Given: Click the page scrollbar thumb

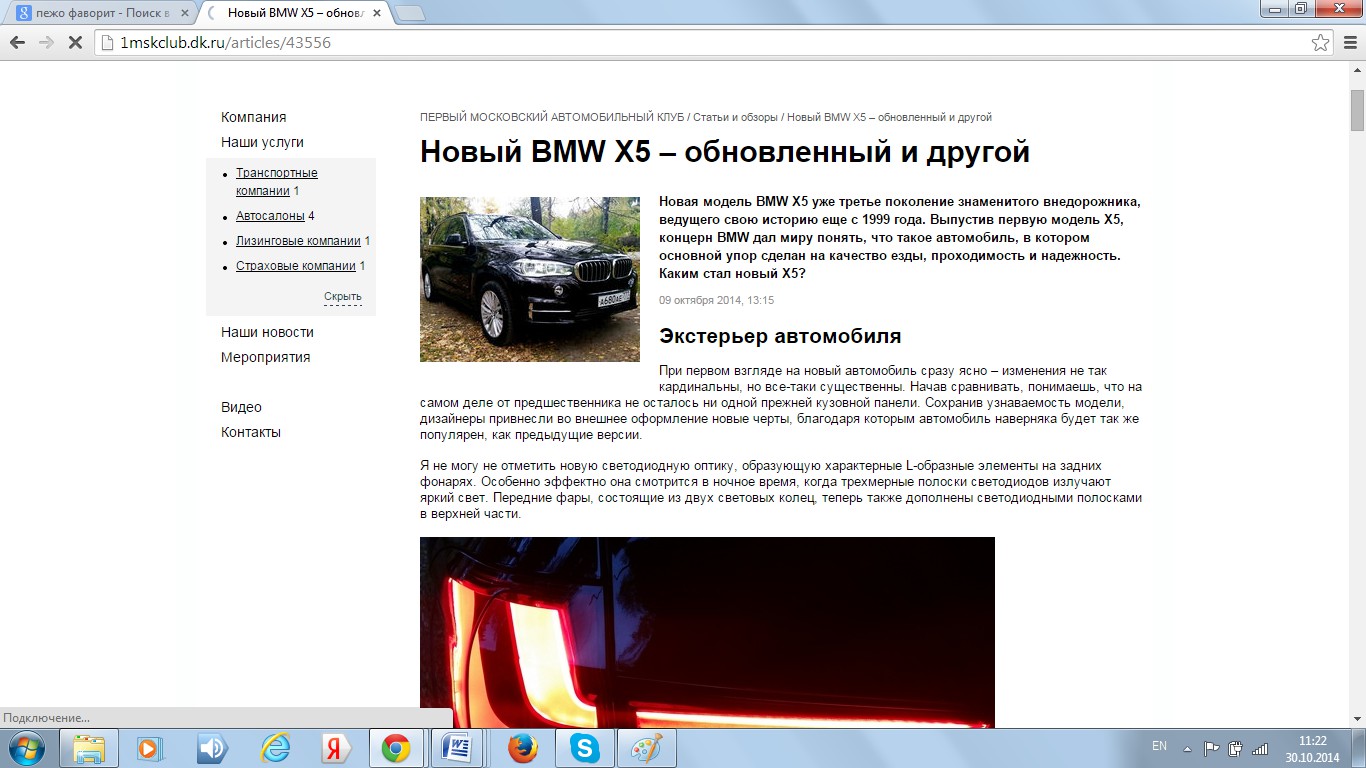Looking at the screenshot, I should click(x=1357, y=110).
